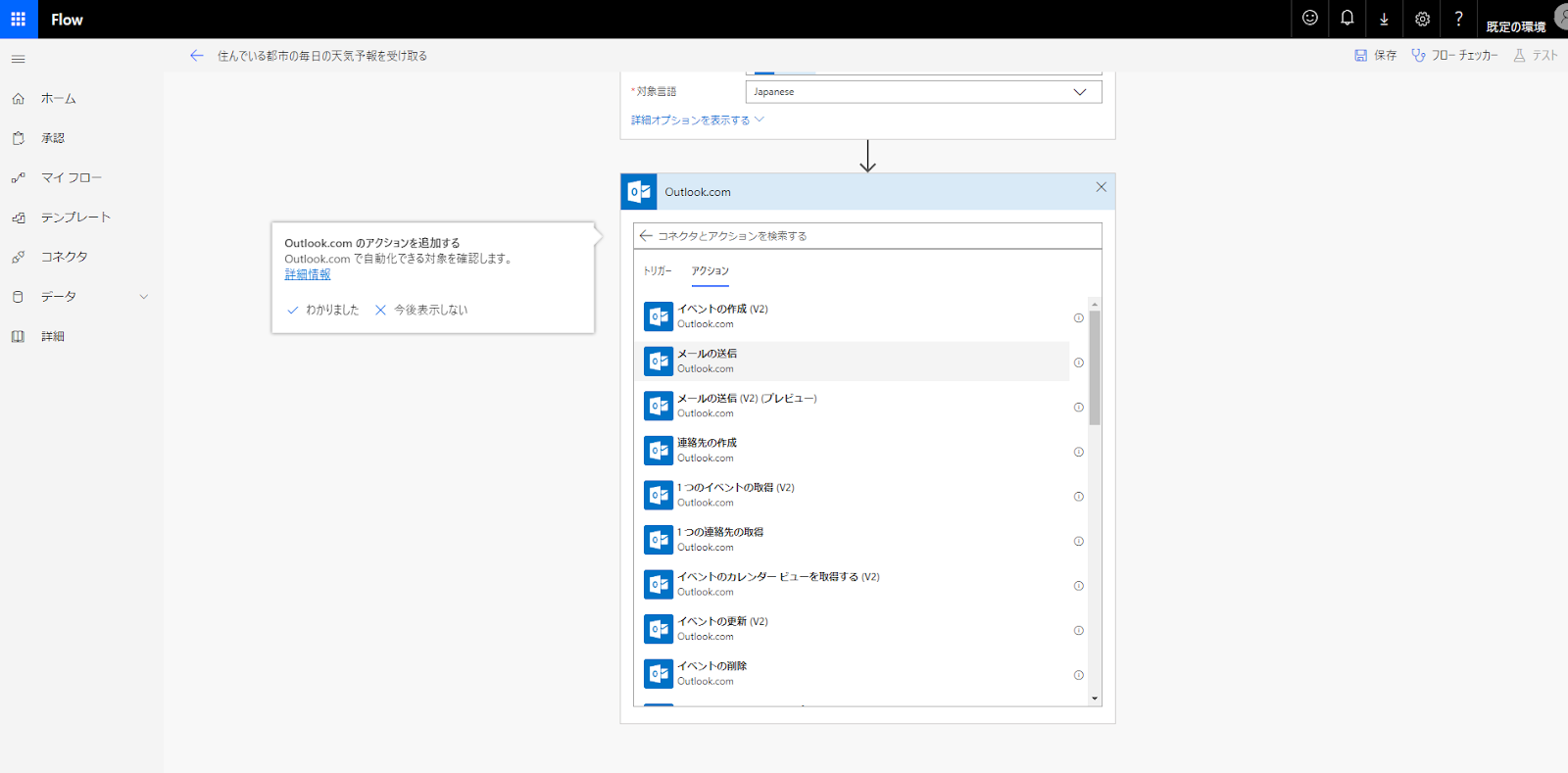1568x773 pixels.
Task: Click the home icon in sidebar
Action: (18, 98)
